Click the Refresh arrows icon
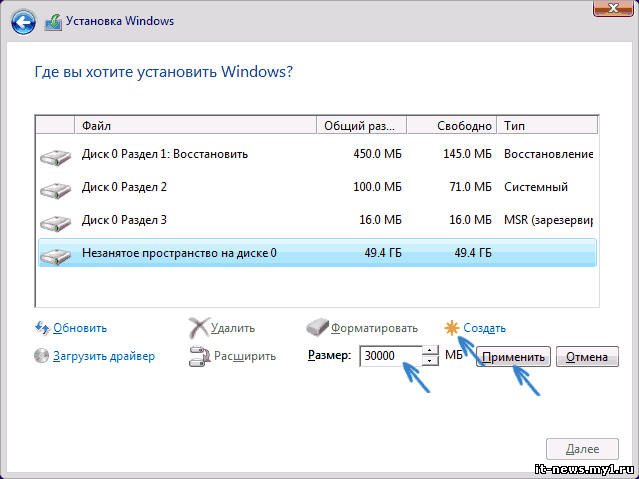Viewport: 639px width, 479px height. coord(42,328)
